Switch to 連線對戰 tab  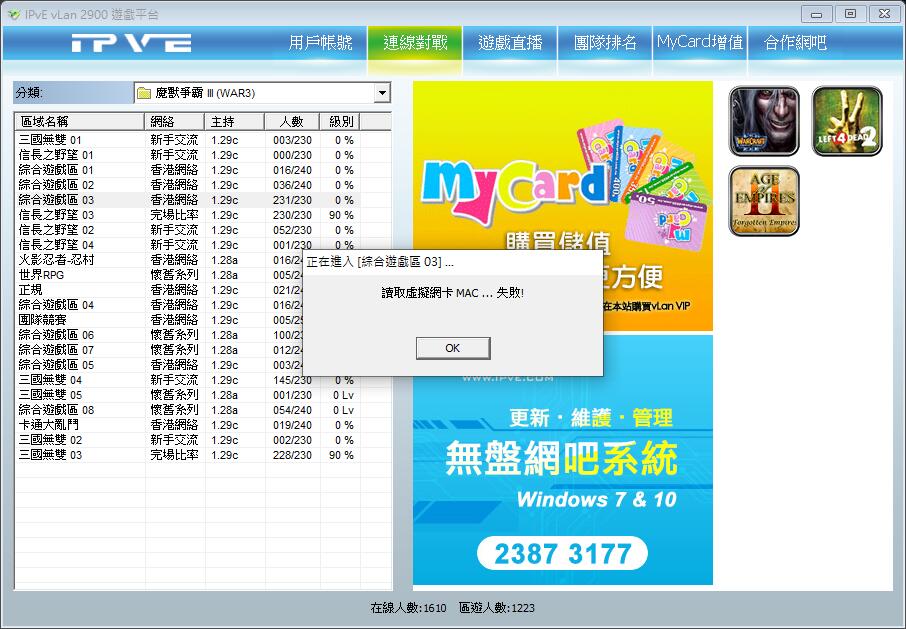tap(415, 43)
